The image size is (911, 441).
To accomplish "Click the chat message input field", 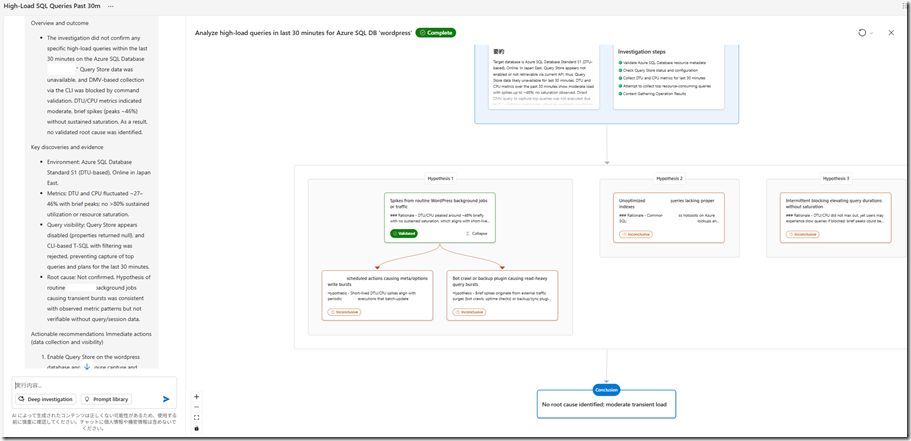I will click(x=90, y=384).
